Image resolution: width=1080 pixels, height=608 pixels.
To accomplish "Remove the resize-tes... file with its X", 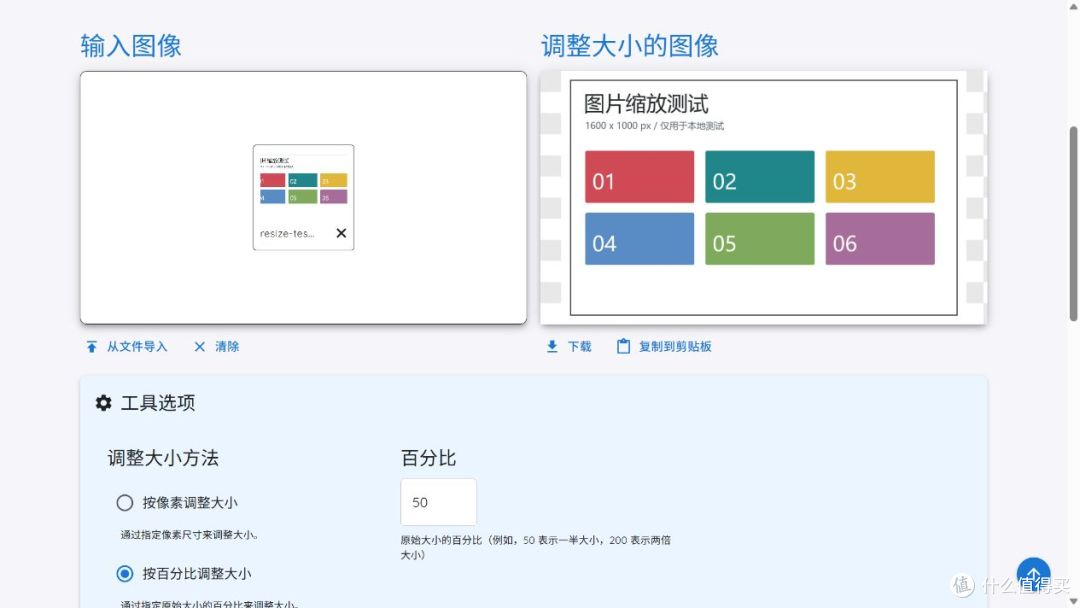I will tap(341, 233).
